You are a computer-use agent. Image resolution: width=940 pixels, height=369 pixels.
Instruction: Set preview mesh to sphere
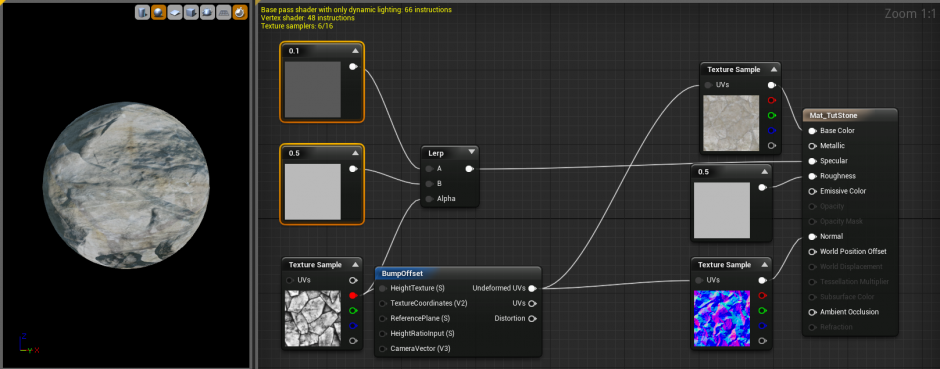[158, 12]
